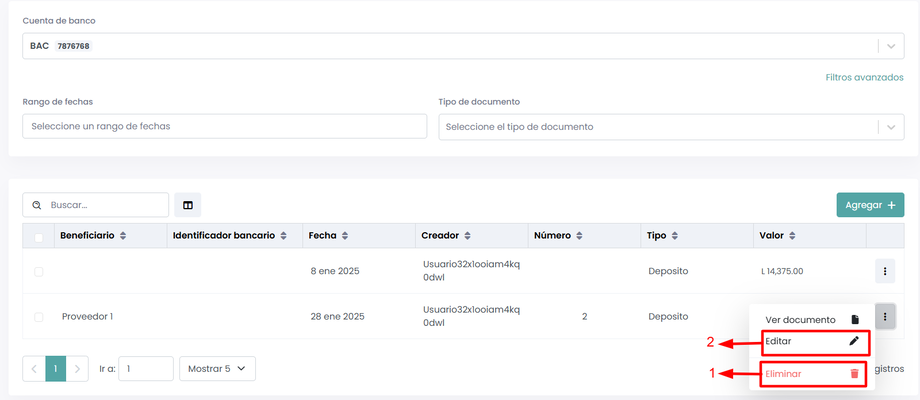Open the Filtros avanzados link
920x400 pixels.
[x=864, y=77]
